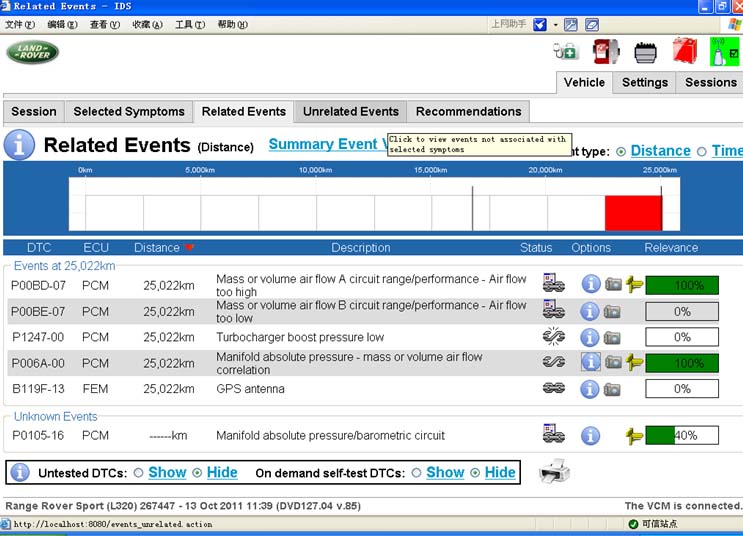Click the printer icon
The image size is (743, 536).
tap(554, 471)
